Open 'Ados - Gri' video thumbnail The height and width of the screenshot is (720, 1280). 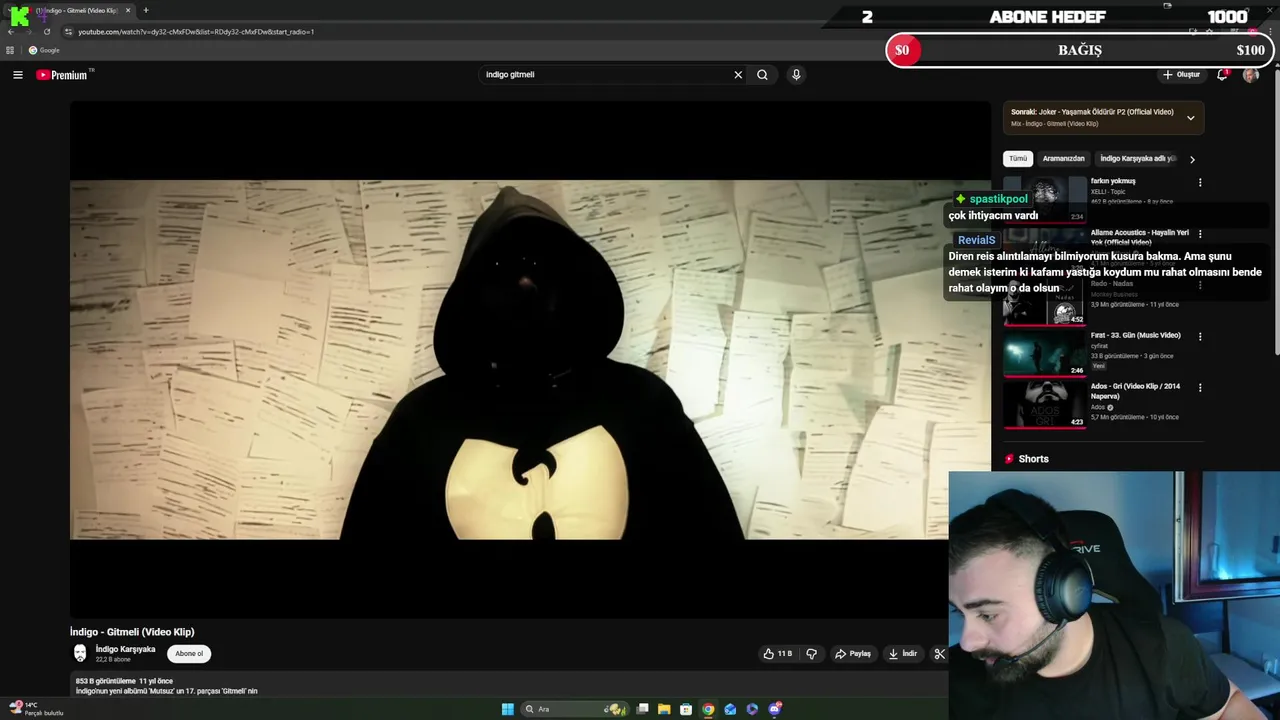point(1044,404)
